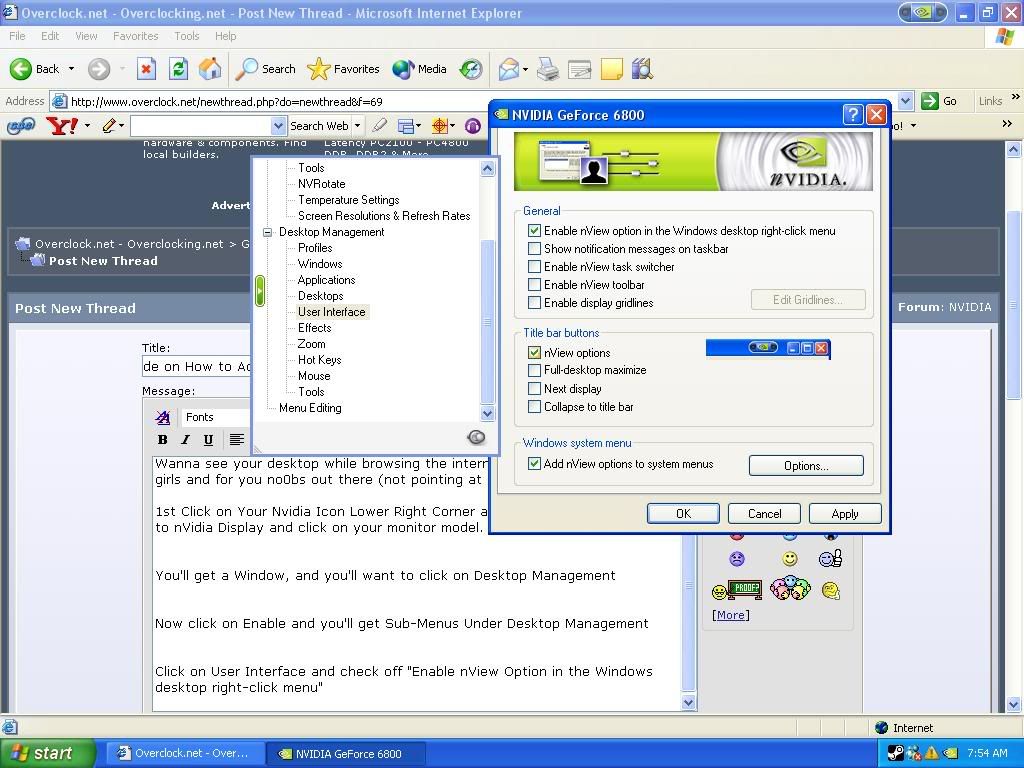Open Options... for Windows system menu

[806, 466]
